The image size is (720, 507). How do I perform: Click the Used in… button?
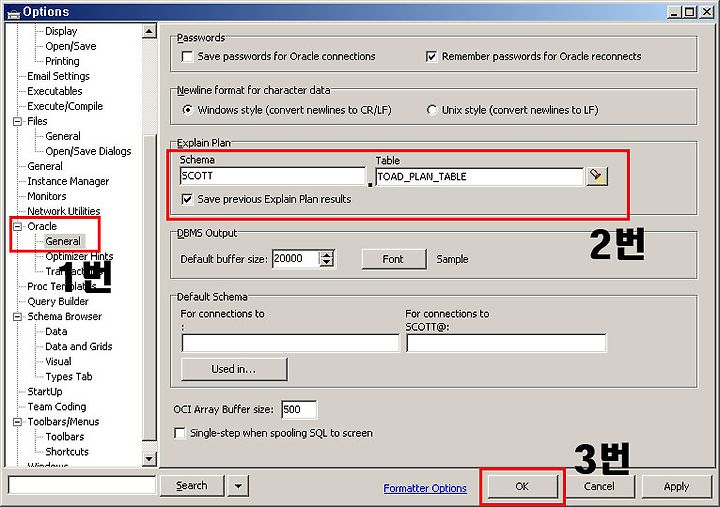234,369
